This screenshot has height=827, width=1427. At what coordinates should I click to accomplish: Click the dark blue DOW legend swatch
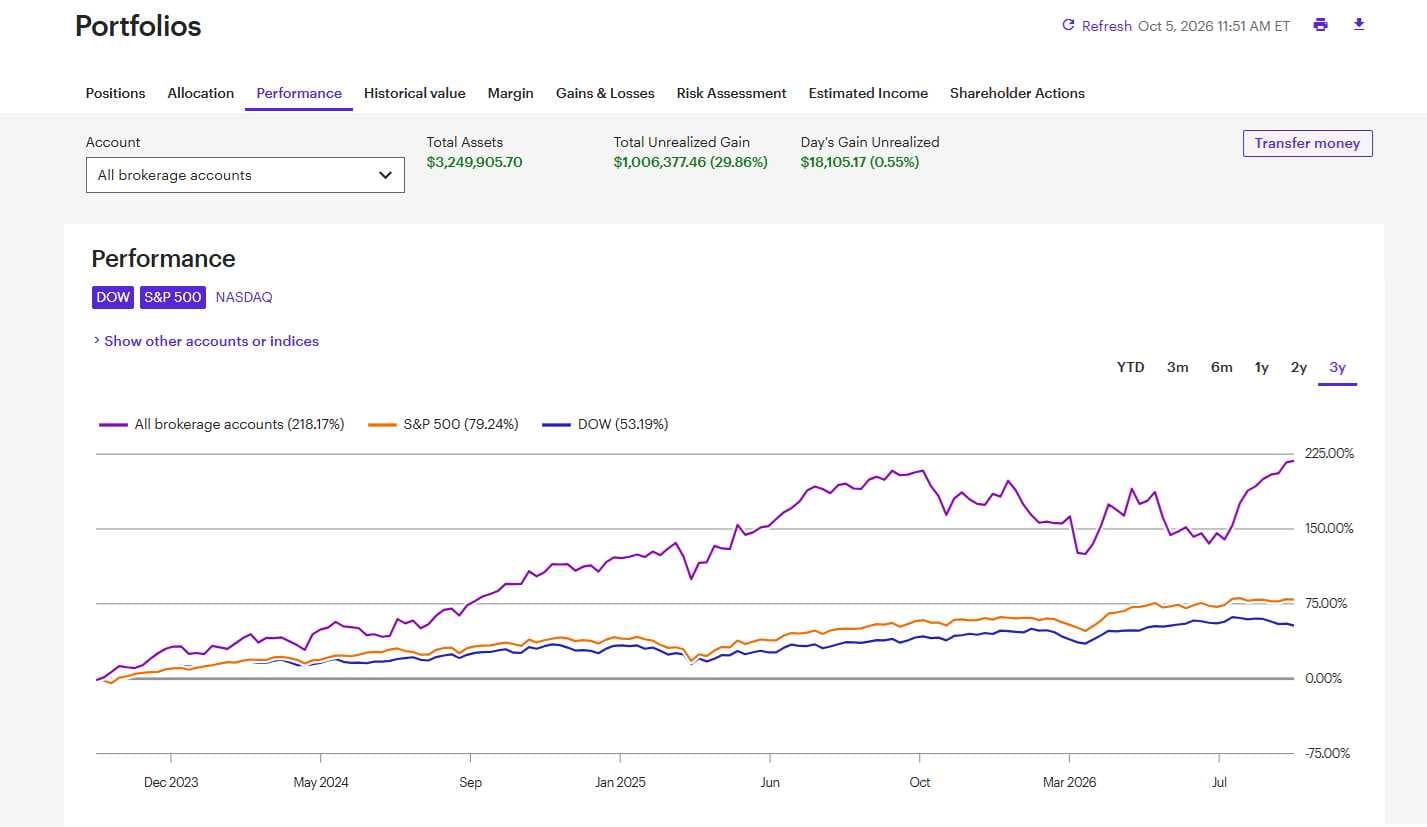pos(556,425)
